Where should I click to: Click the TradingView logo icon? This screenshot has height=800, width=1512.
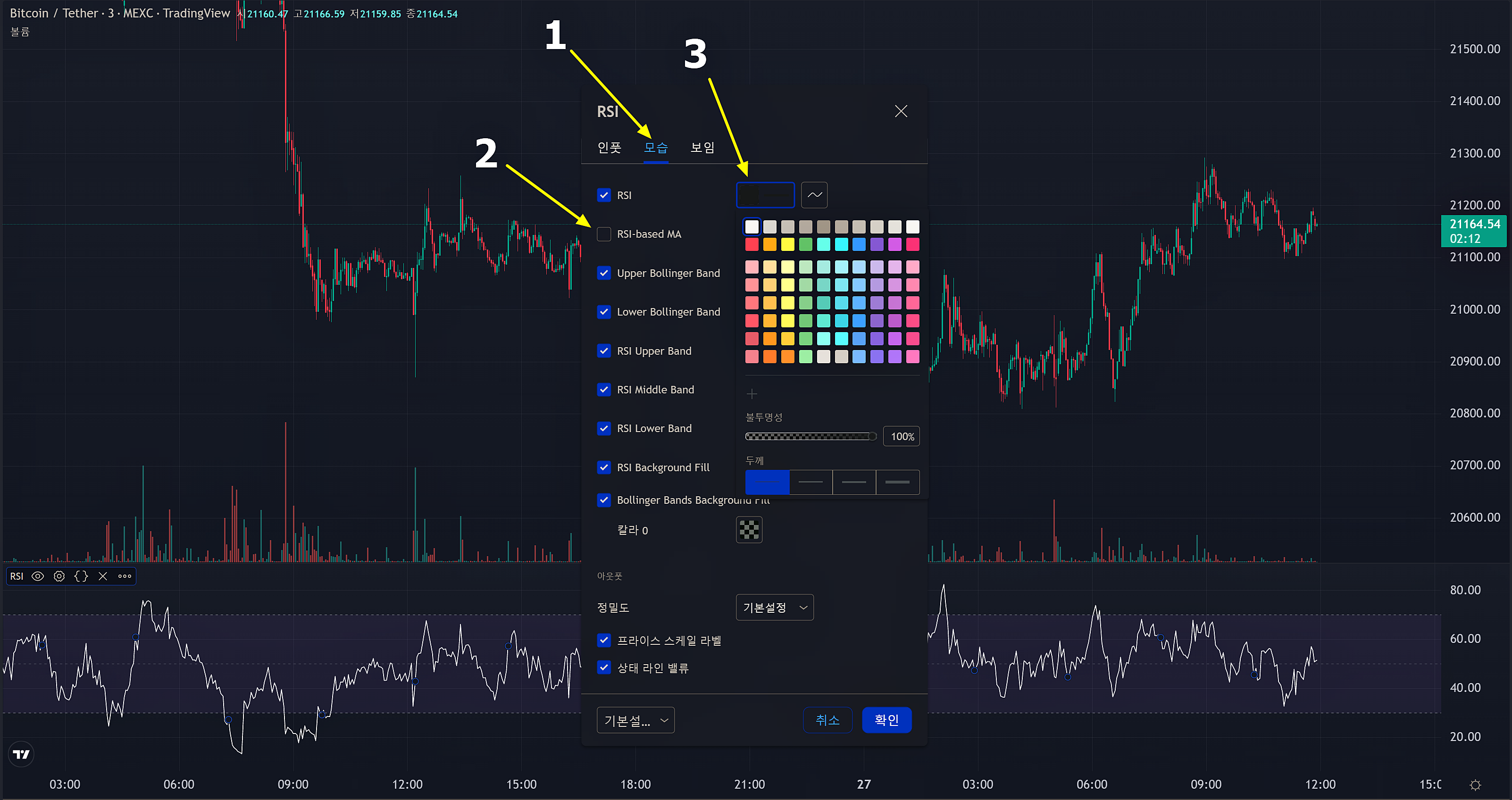[x=21, y=754]
